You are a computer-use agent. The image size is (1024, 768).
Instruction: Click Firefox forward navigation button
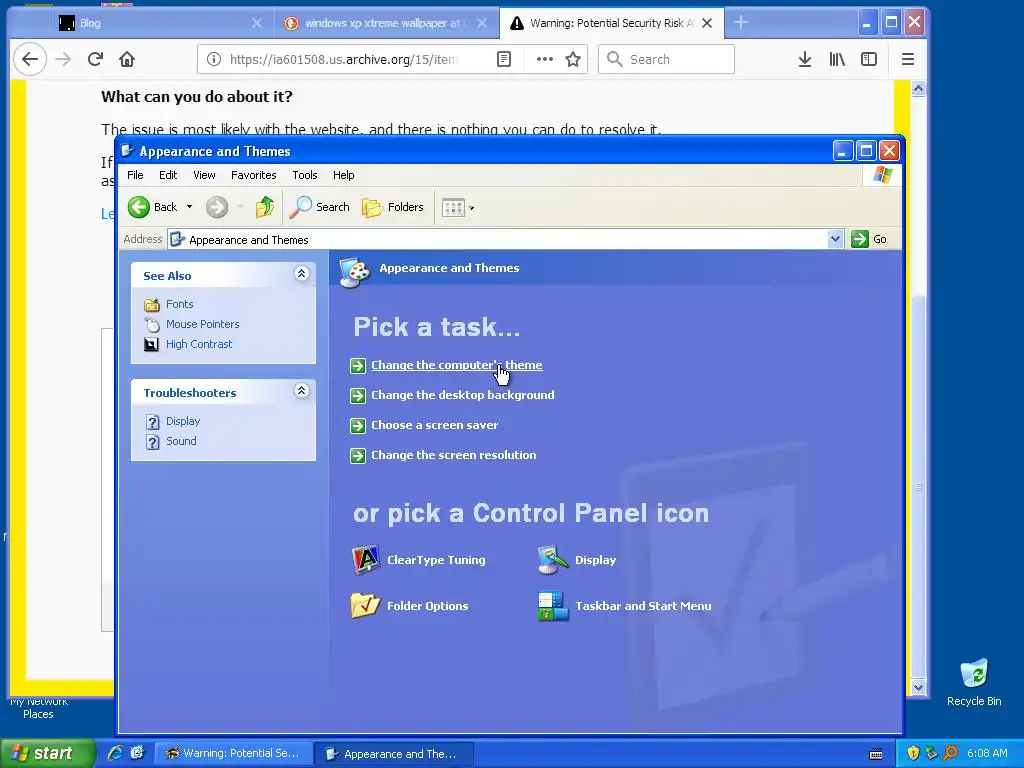[x=63, y=59]
